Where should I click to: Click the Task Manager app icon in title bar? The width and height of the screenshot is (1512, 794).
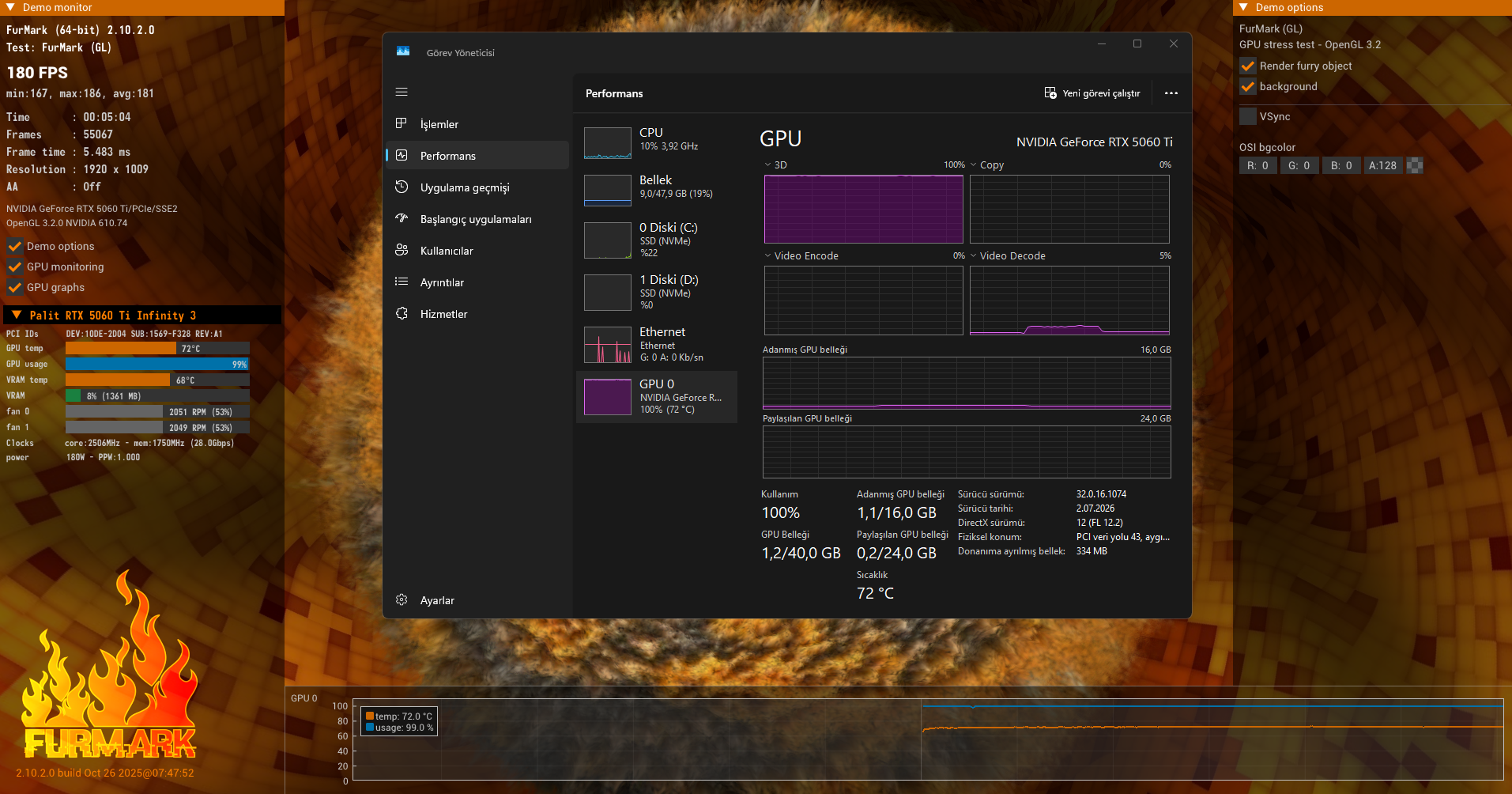pyautogui.click(x=403, y=51)
